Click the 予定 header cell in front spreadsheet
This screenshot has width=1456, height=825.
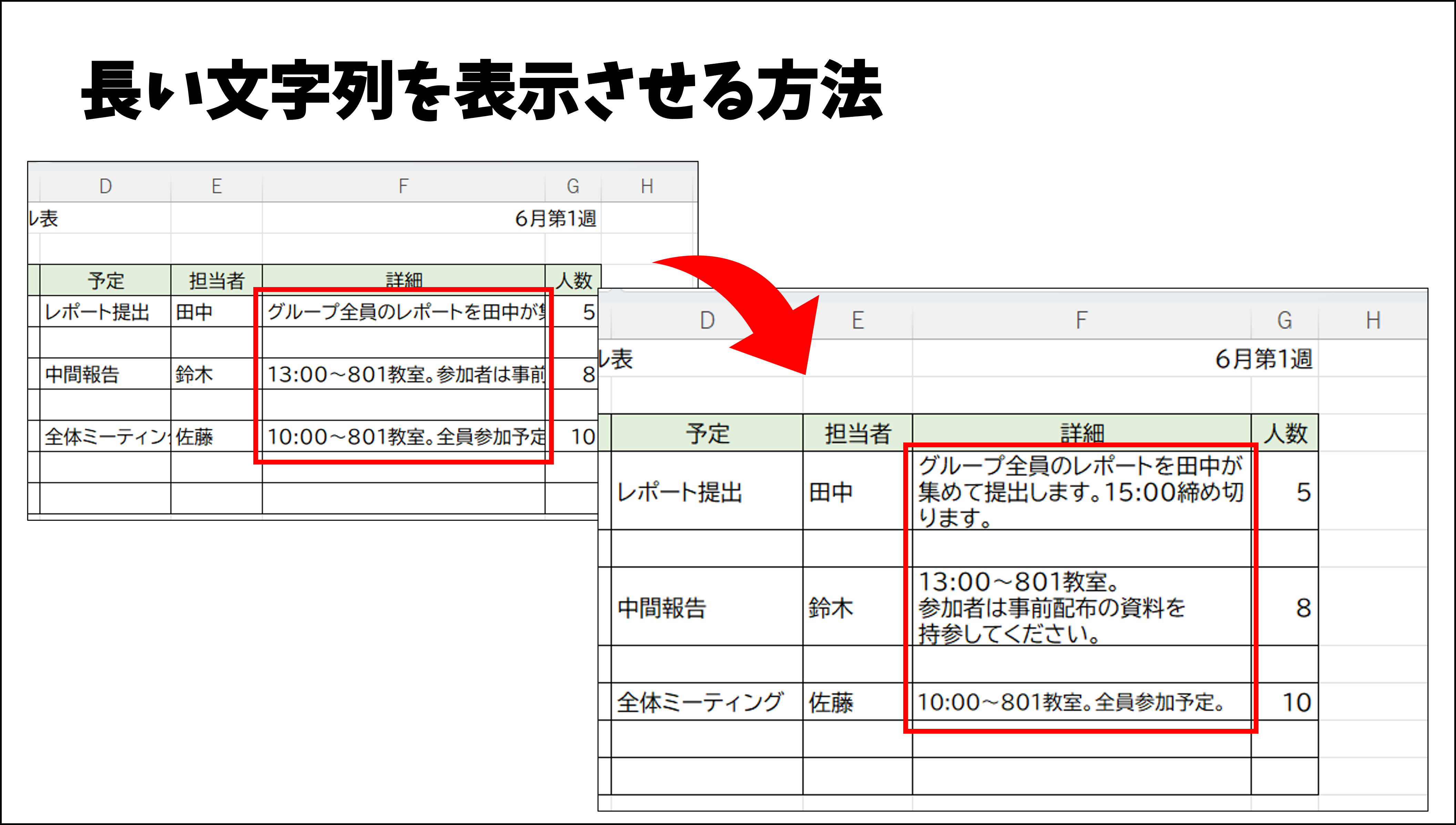click(707, 433)
